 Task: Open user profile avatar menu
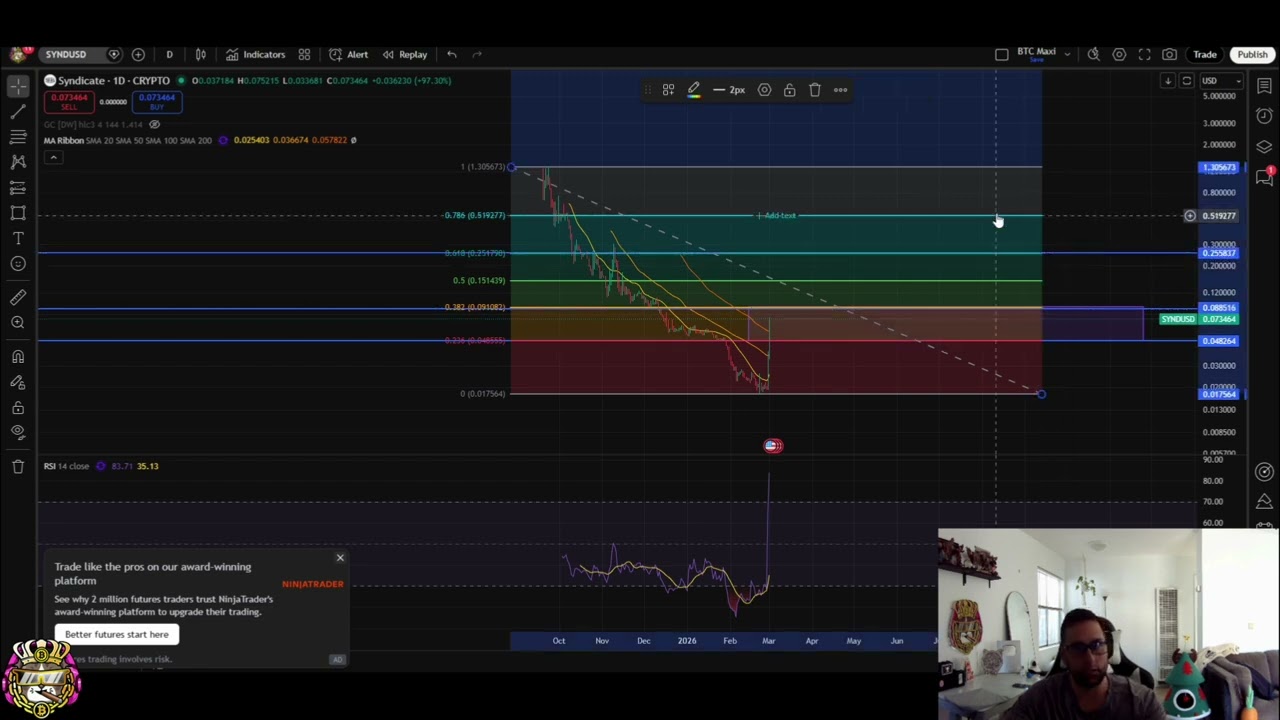point(18,54)
